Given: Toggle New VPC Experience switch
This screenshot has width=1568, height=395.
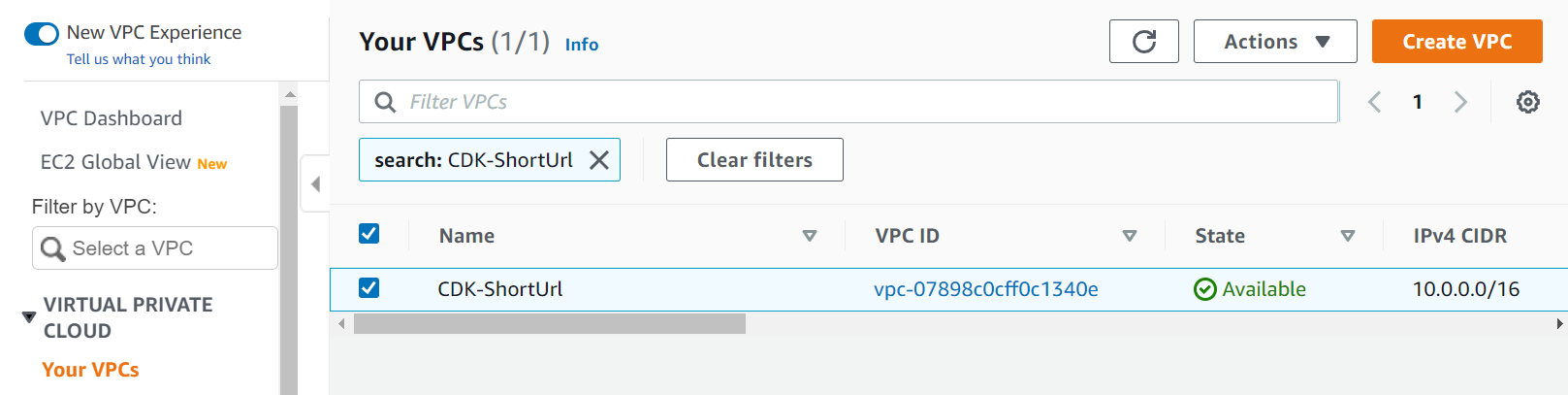Looking at the screenshot, I should [x=42, y=34].
